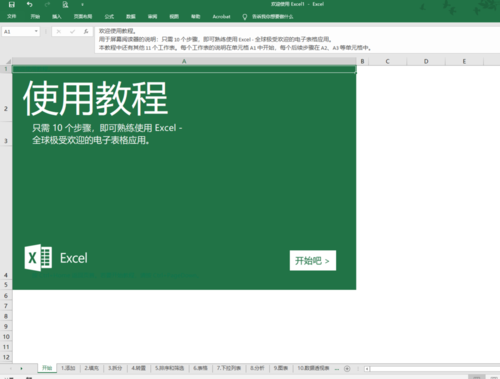The image size is (500, 379).
Task: Show more sheet tabs via the ellipsis
Action: click(337, 369)
